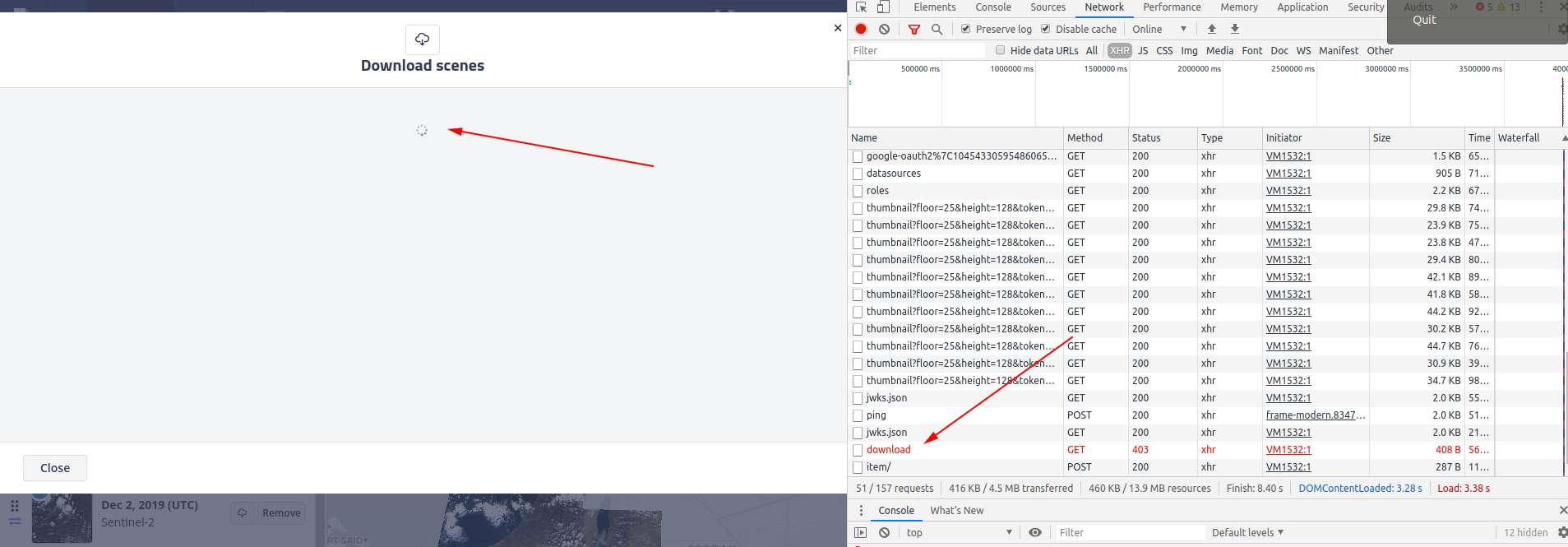The width and height of the screenshot is (1568, 547).
Task: Check the box next to download request
Action: tap(858, 450)
